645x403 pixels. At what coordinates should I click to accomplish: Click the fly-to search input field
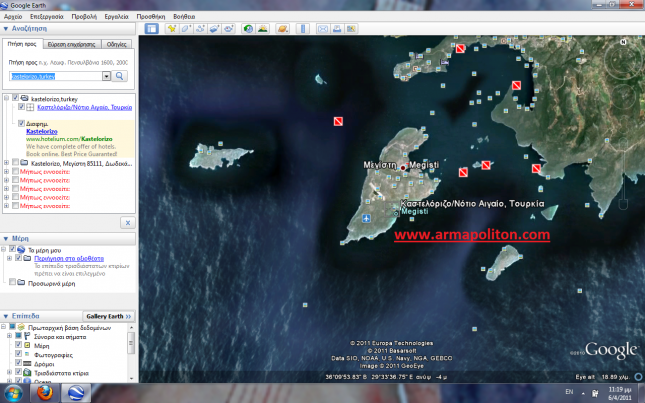(x=56, y=76)
